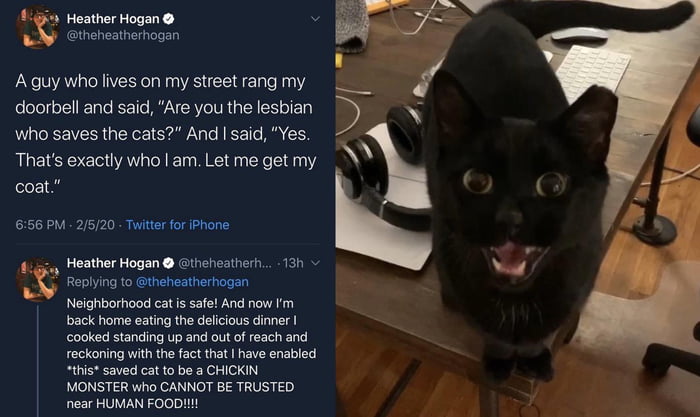Open the Twitter for iPhone source link
The width and height of the screenshot is (700, 417).
coord(177,224)
